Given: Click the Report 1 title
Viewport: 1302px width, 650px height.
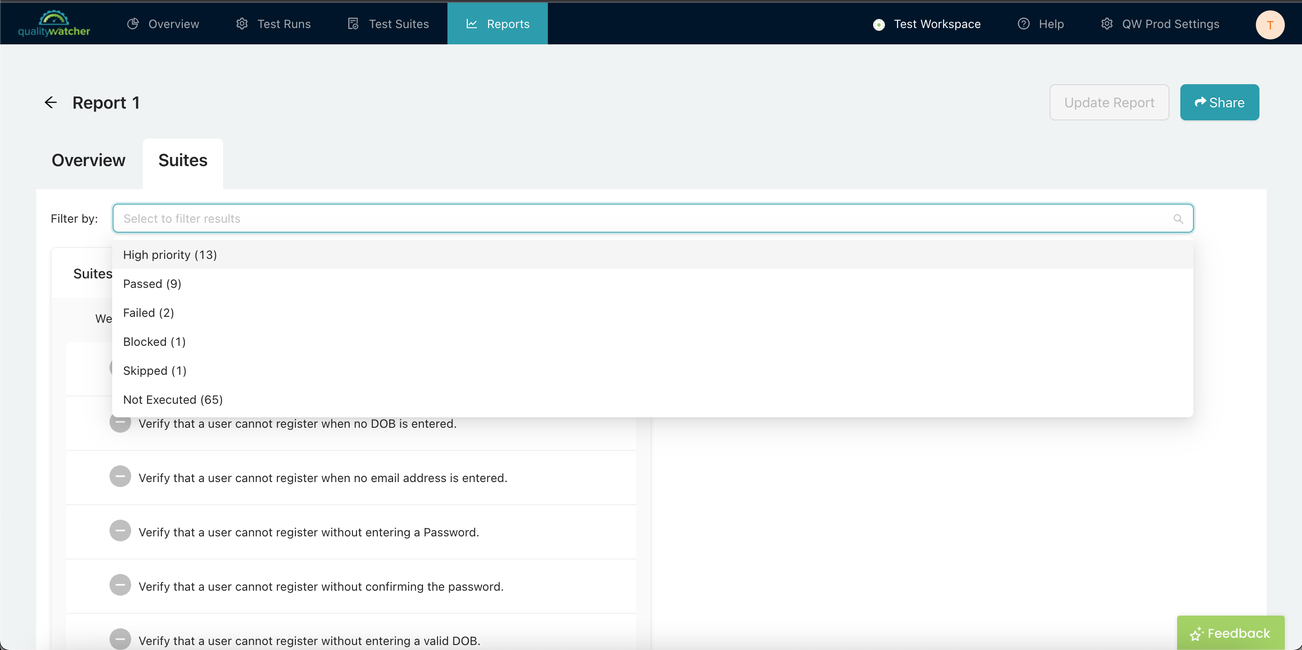Looking at the screenshot, I should coord(106,103).
